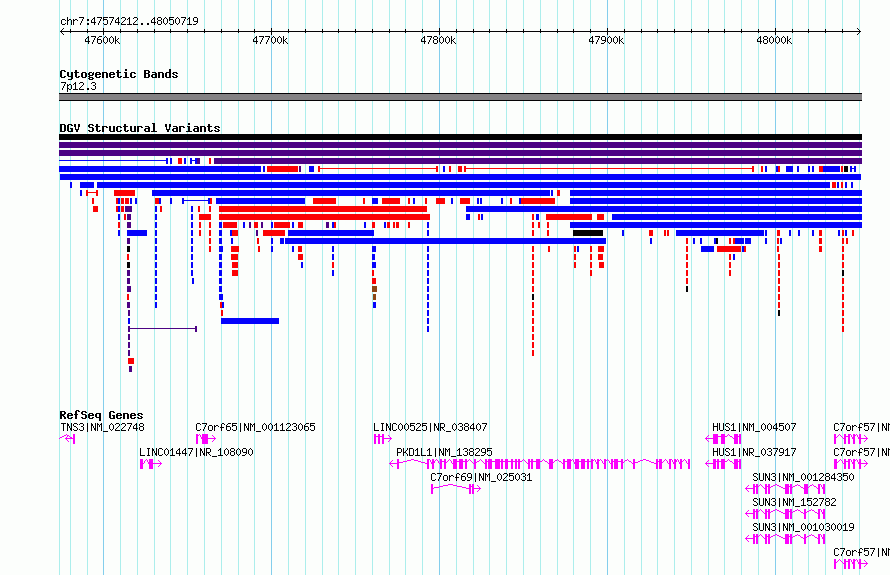Screen dimensions: 890x575
Task: Open the PKD1L1|NM_138295 gene label
Action: [444, 452]
